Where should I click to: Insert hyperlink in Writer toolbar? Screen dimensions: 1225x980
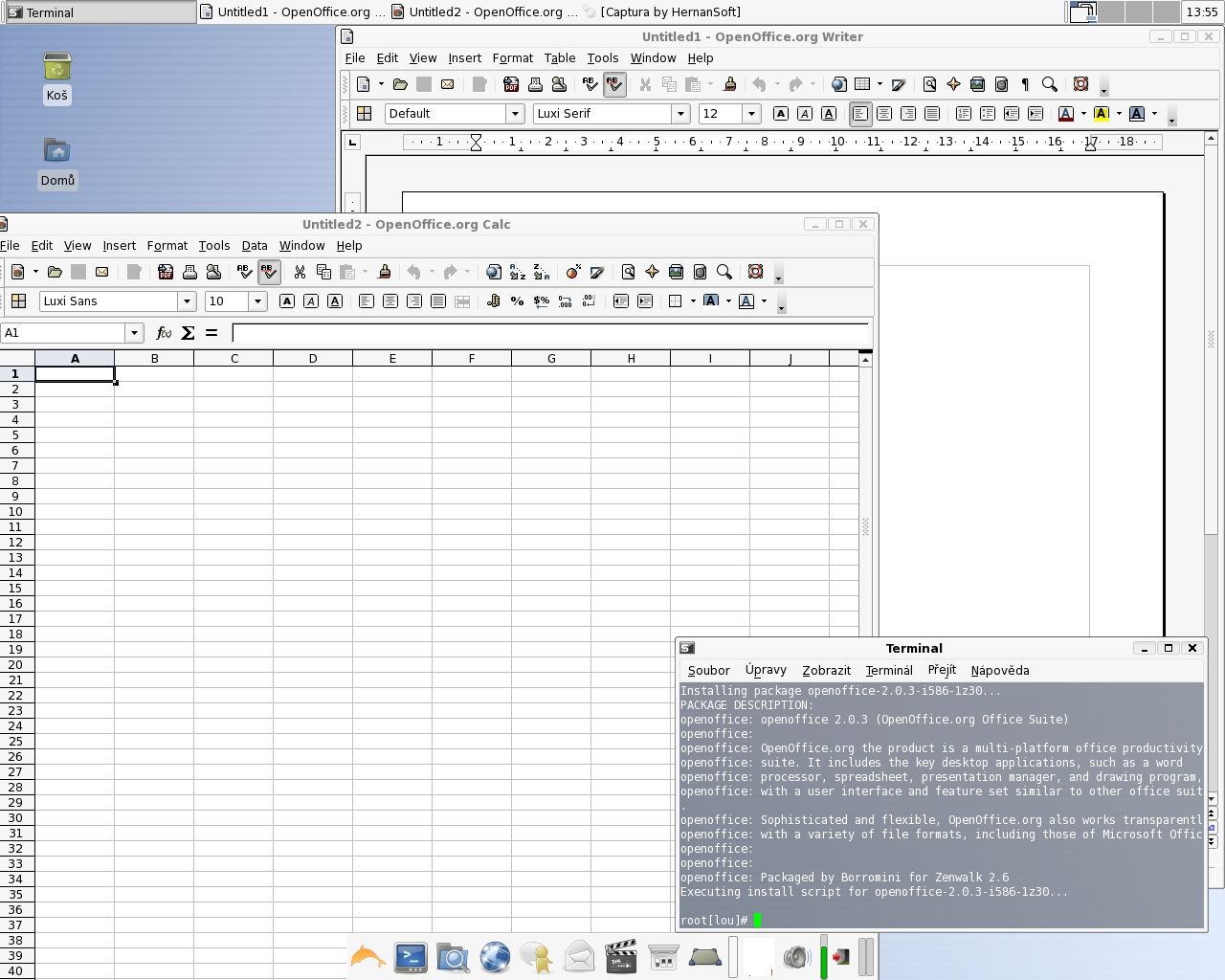(x=838, y=84)
